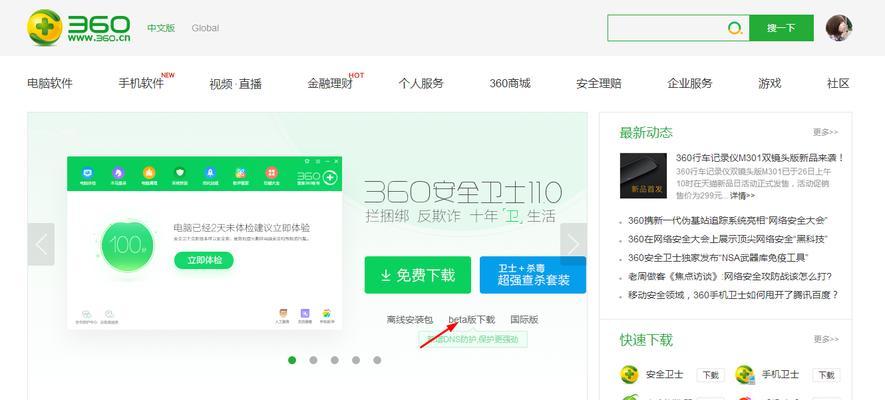Click the 详情>> link
Image resolution: width=885 pixels, height=400 pixels.
(742, 196)
